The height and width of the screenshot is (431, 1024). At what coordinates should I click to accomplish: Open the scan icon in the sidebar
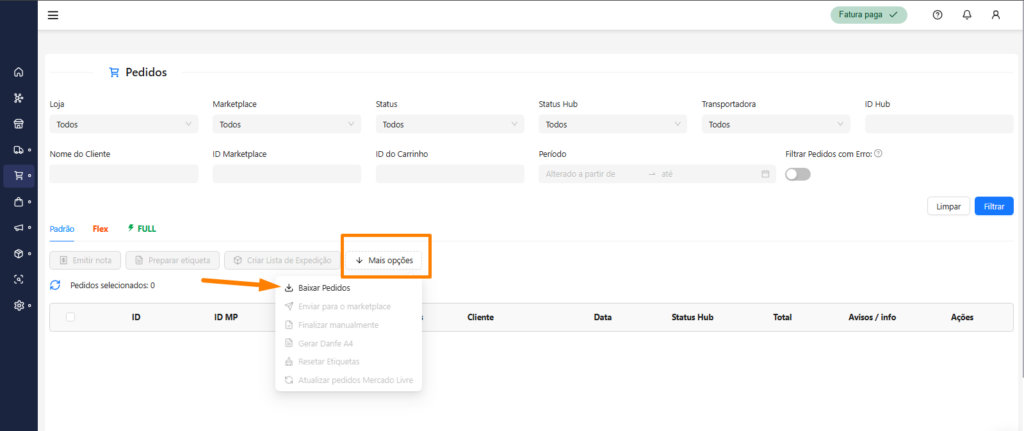[x=19, y=279]
